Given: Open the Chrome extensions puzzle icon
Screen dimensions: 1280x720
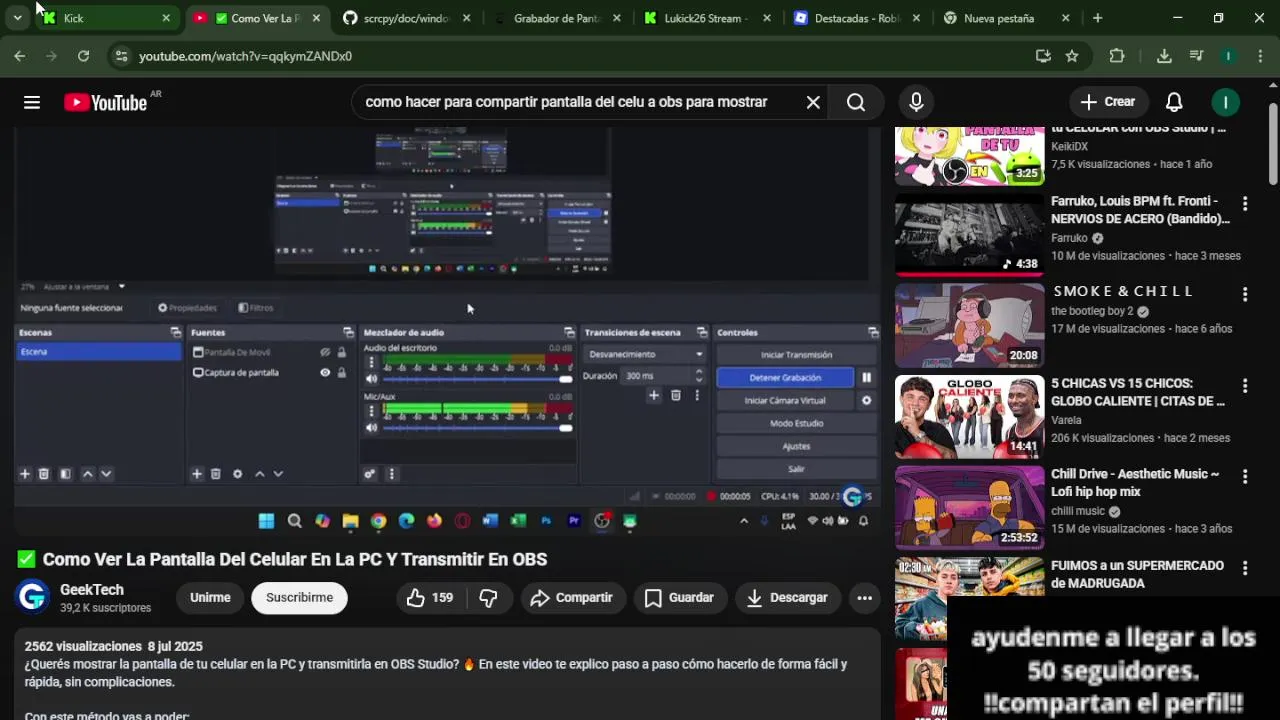Looking at the screenshot, I should (1117, 56).
